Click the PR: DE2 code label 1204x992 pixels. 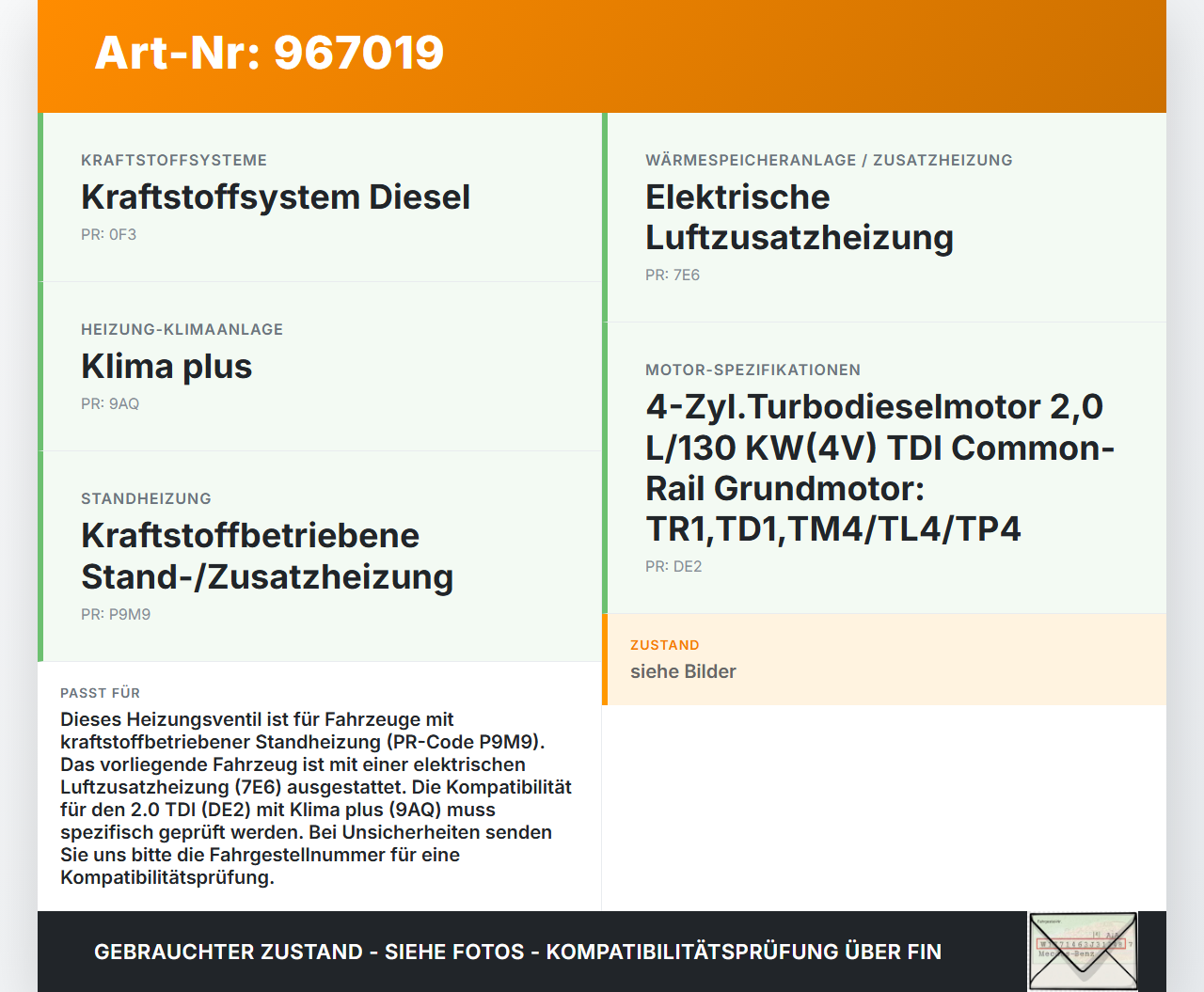tap(673, 566)
